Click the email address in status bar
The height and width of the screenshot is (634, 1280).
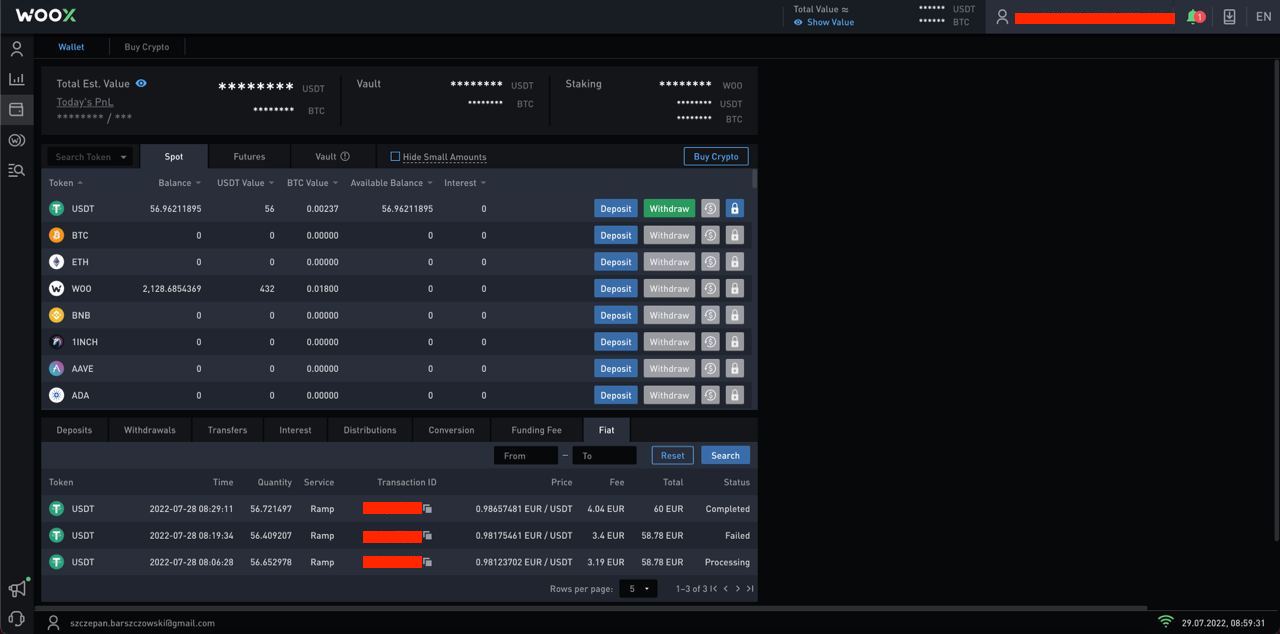tap(142, 623)
